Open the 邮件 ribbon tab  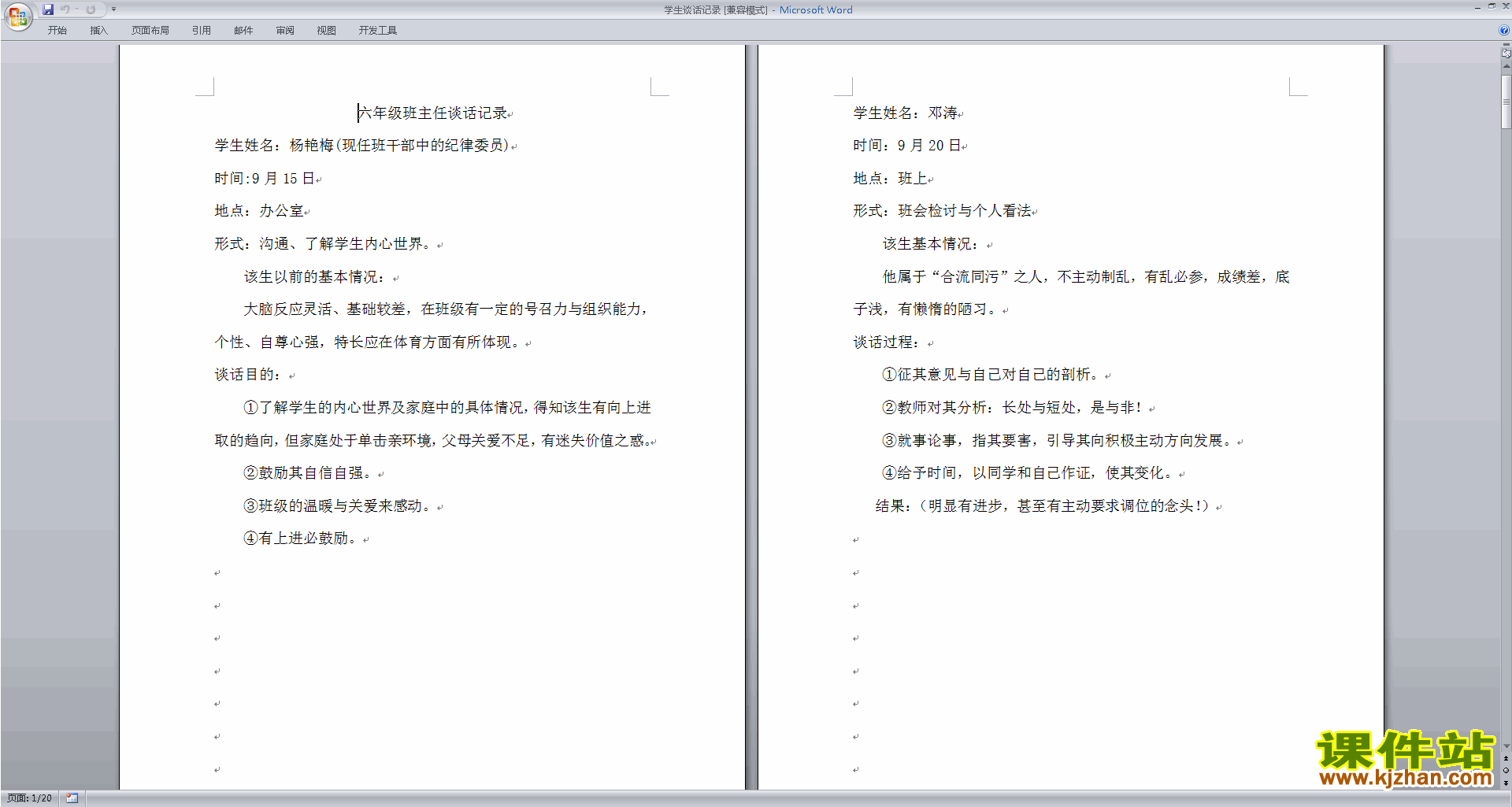point(243,31)
